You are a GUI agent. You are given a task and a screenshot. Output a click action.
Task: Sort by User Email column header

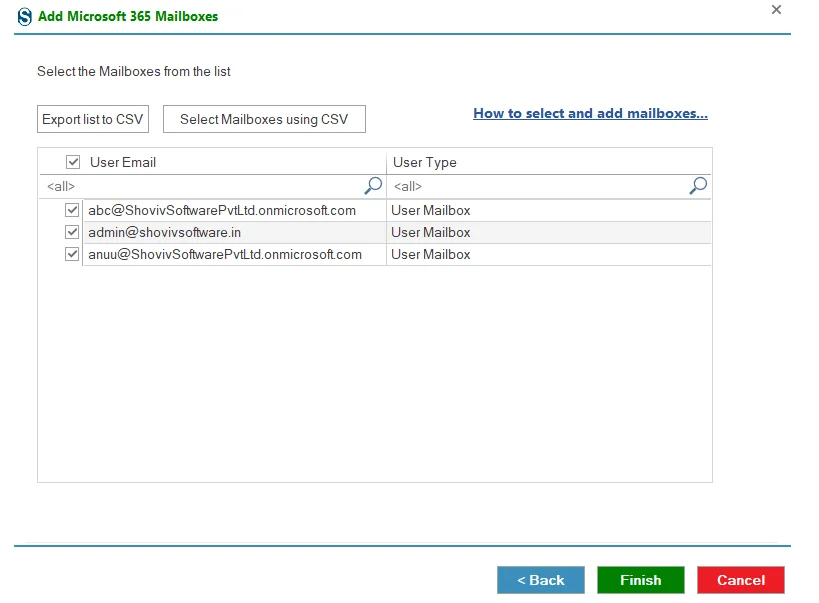pos(123,163)
